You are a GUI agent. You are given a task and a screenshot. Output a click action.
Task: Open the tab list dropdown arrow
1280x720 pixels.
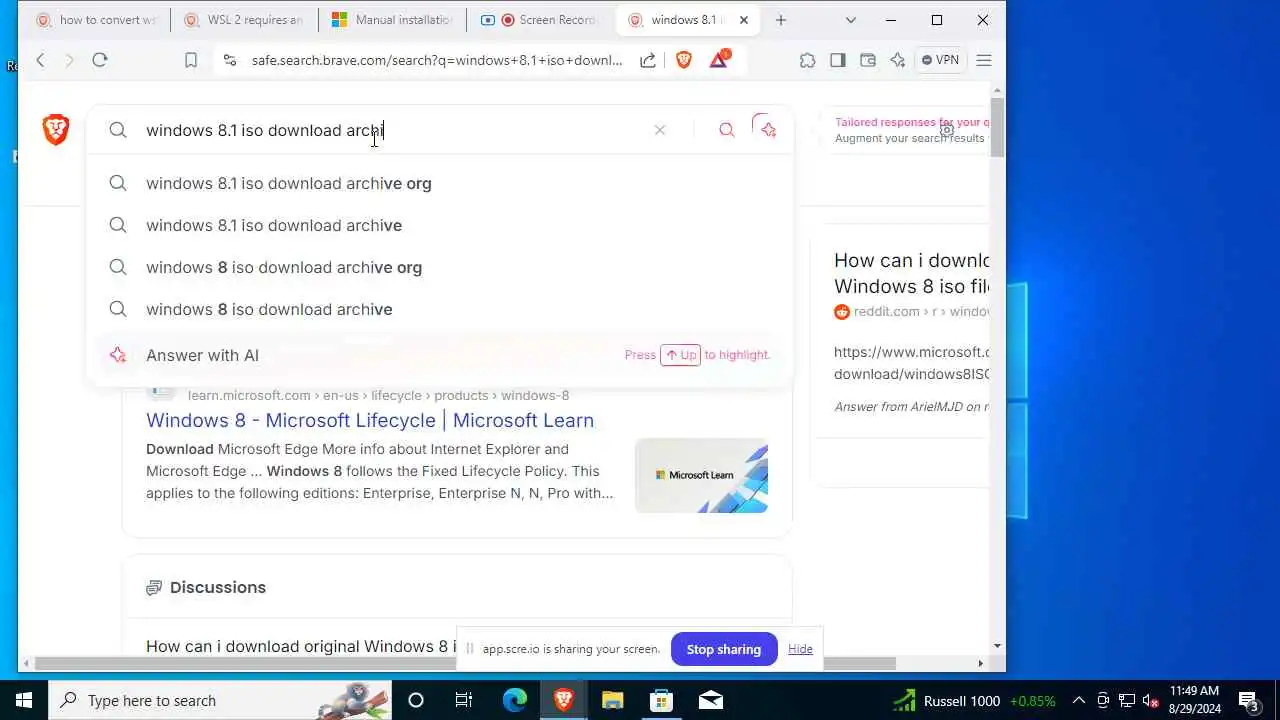(x=851, y=20)
